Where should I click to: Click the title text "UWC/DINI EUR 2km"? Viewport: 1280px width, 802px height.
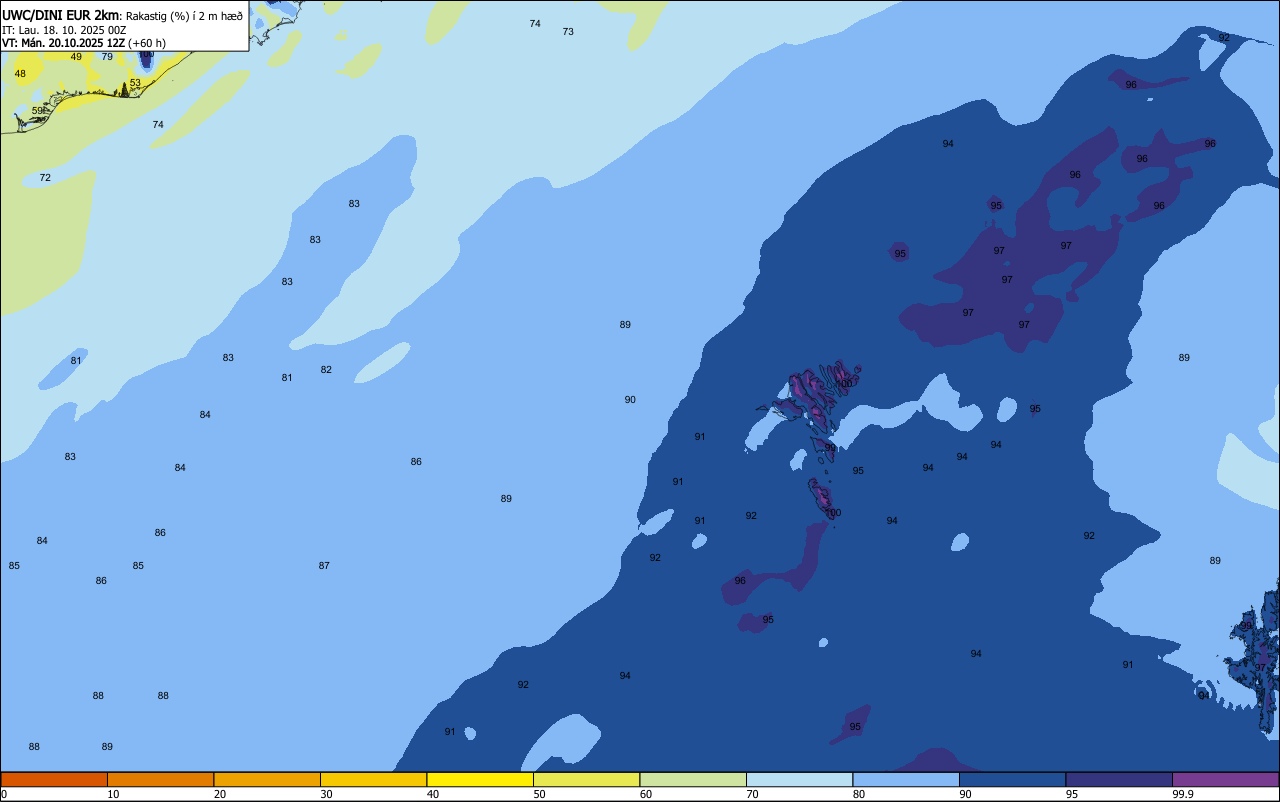click(61, 15)
